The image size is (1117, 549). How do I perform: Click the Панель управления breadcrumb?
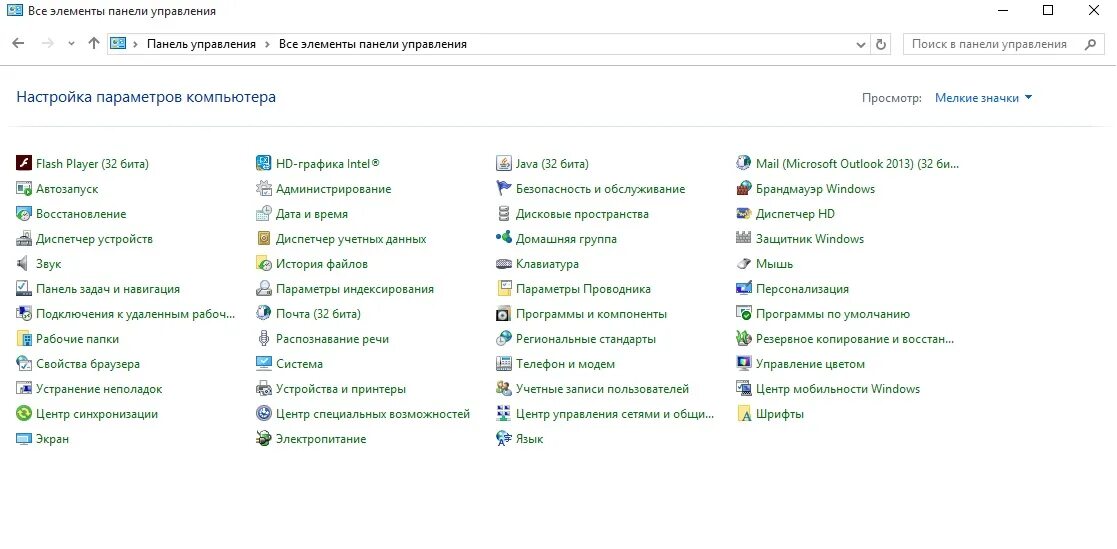click(x=201, y=44)
